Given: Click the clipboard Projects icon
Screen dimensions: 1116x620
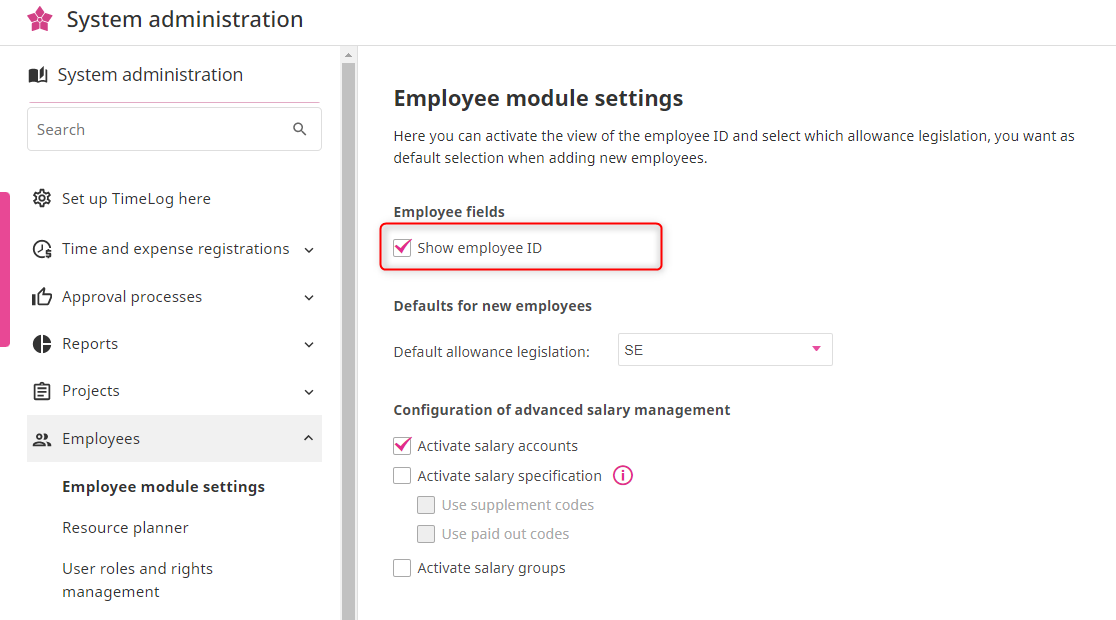Looking at the screenshot, I should 42,391.
